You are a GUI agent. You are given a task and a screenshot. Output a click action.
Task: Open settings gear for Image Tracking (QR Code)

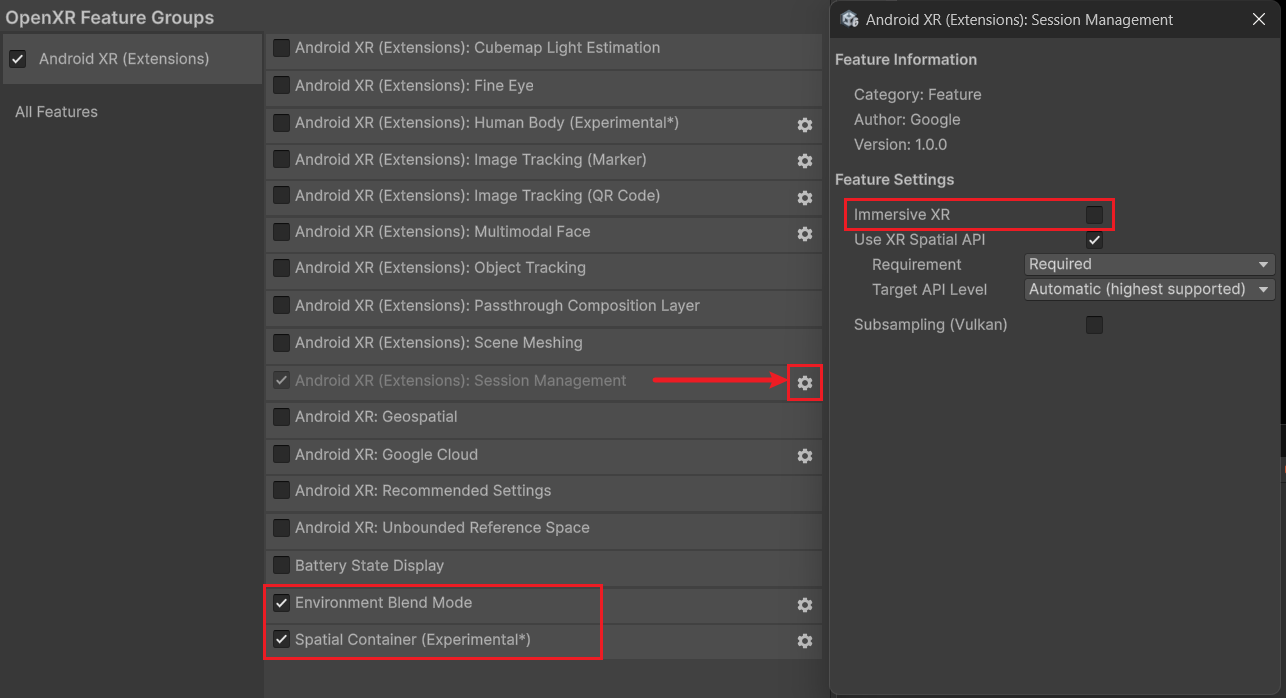804,198
